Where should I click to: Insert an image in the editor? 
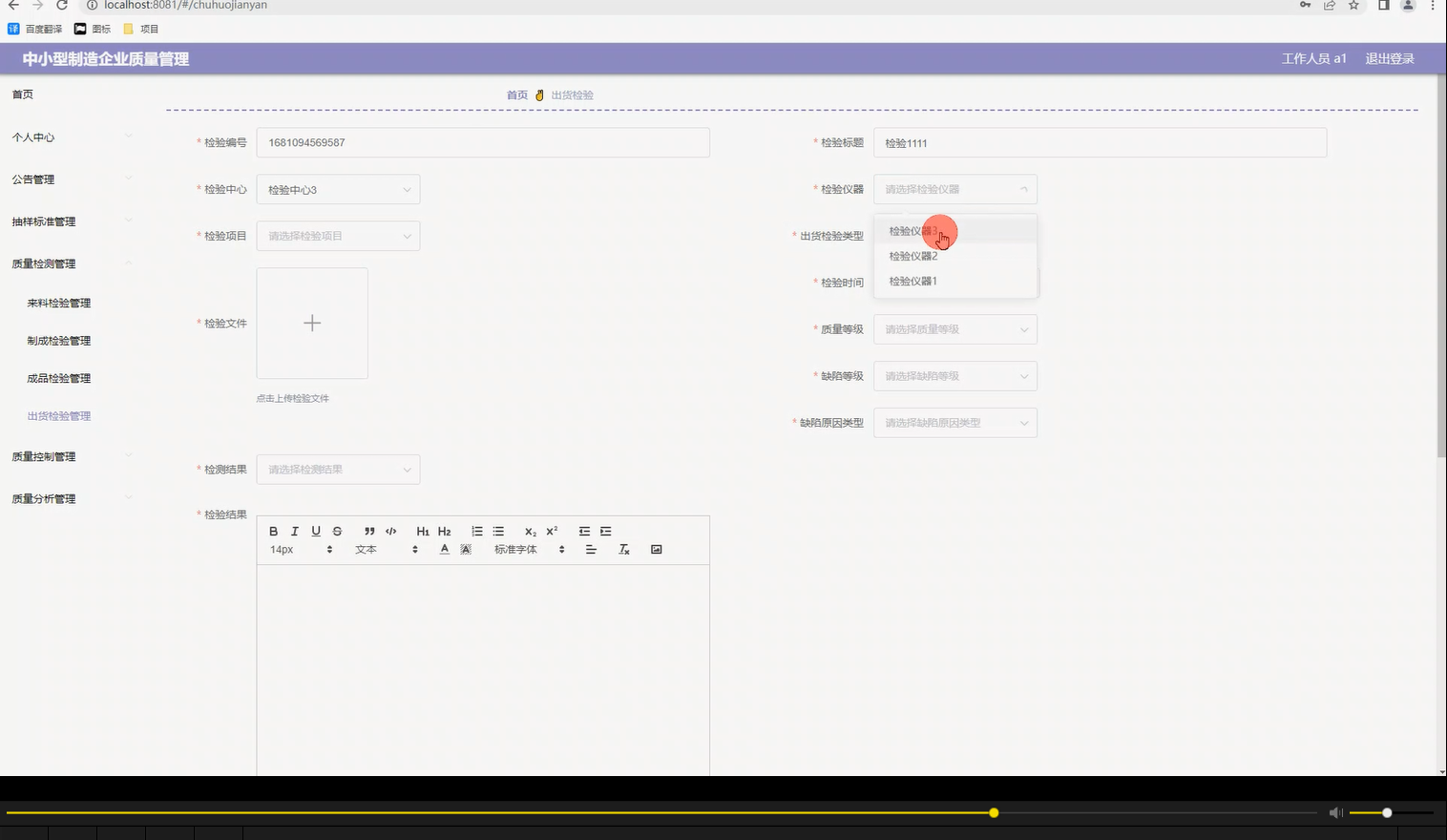coord(657,549)
